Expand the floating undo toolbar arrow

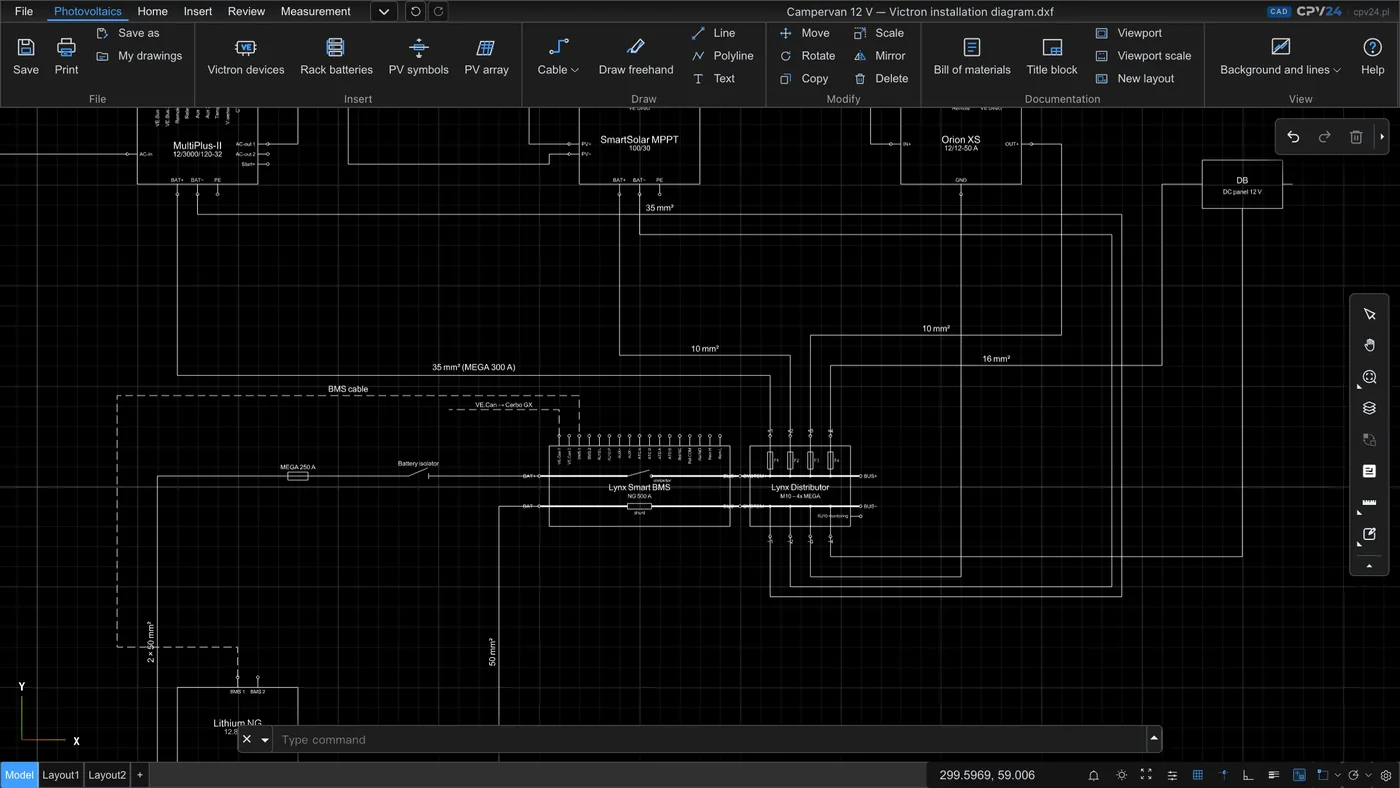(x=1382, y=137)
